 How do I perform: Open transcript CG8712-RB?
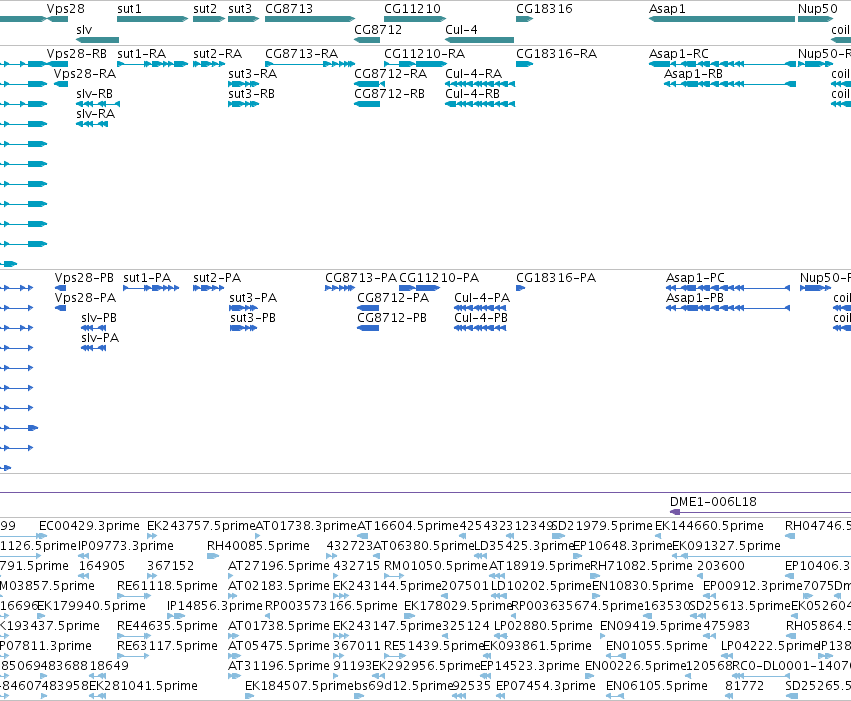tap(389, 94)
